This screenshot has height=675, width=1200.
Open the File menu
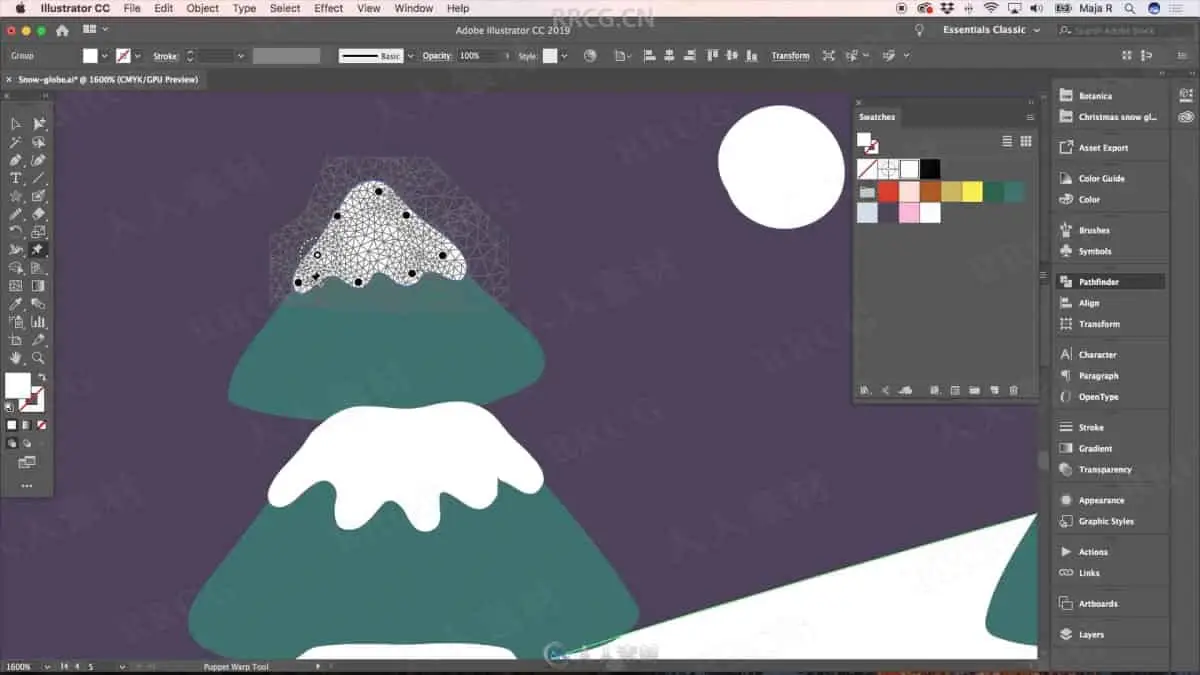coord(132,8)
